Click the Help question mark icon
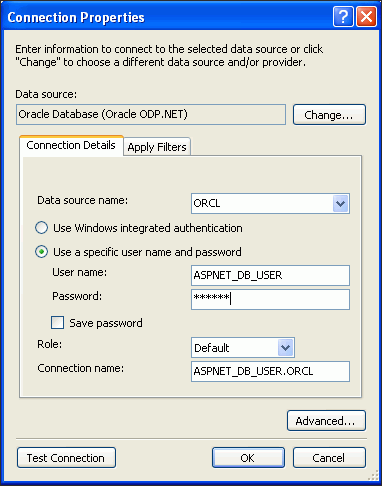Image resolution: width=382 pixels, height=486 pixels. tap(343, 16)
